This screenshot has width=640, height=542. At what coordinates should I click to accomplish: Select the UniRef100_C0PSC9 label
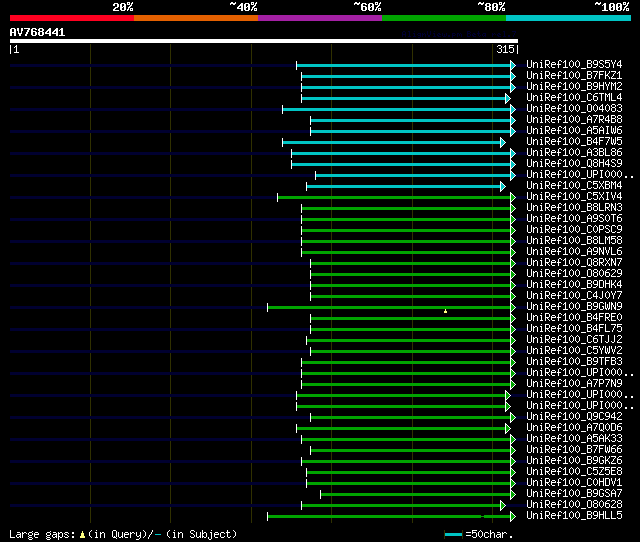pos(574,230)
